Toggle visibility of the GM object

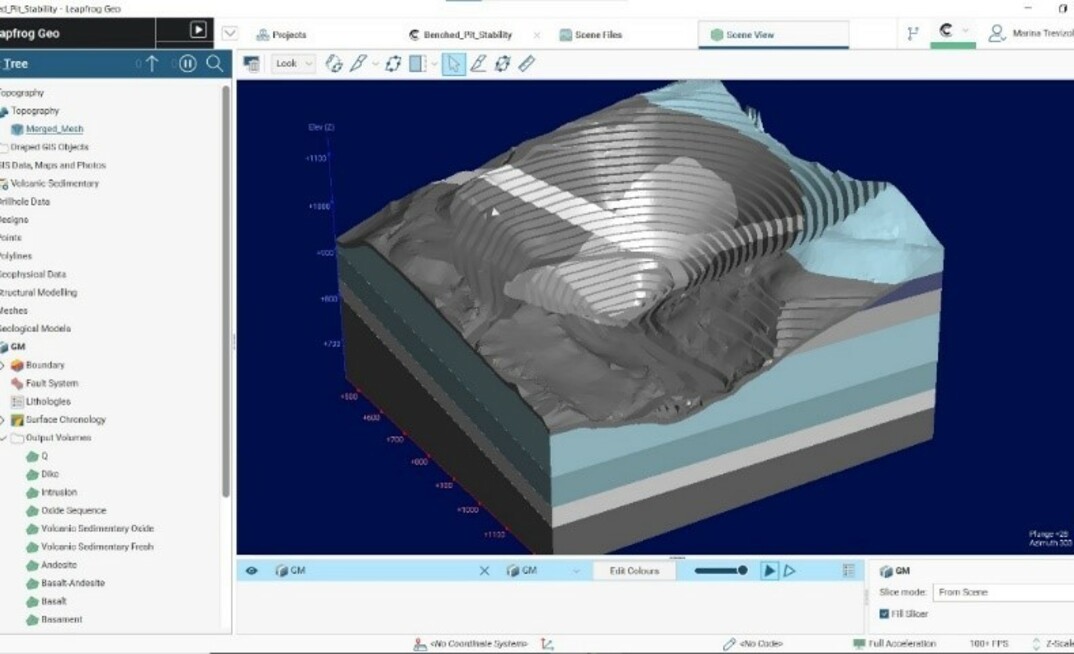(251, 570)
